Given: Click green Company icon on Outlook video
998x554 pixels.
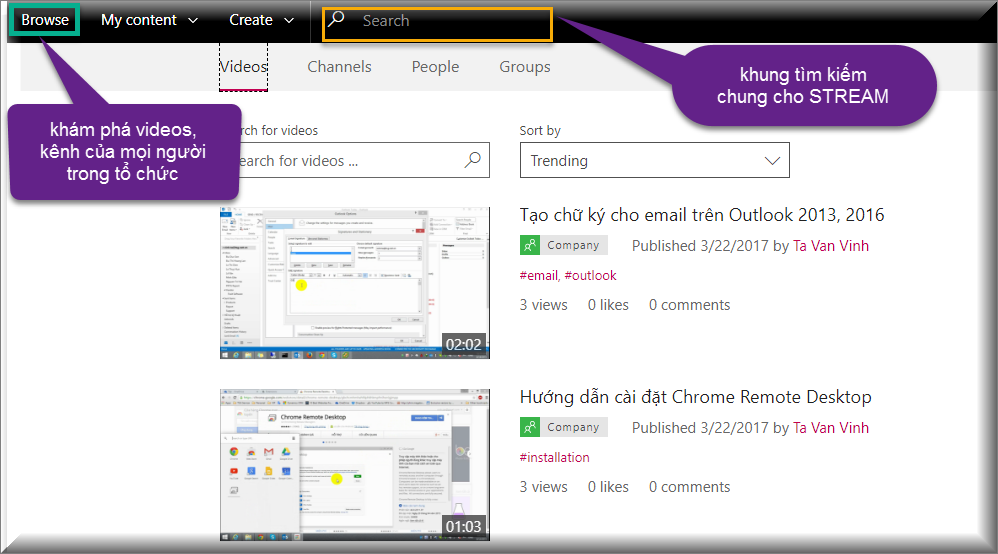Looking at the screenshot, I should [x=530, y=245].
